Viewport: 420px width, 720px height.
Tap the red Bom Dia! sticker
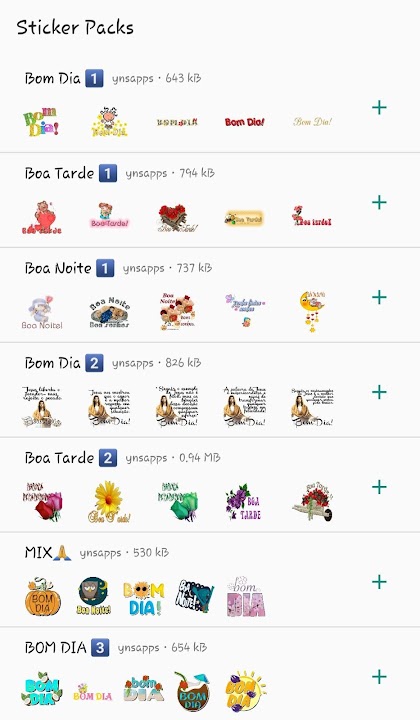pos(245,122)
